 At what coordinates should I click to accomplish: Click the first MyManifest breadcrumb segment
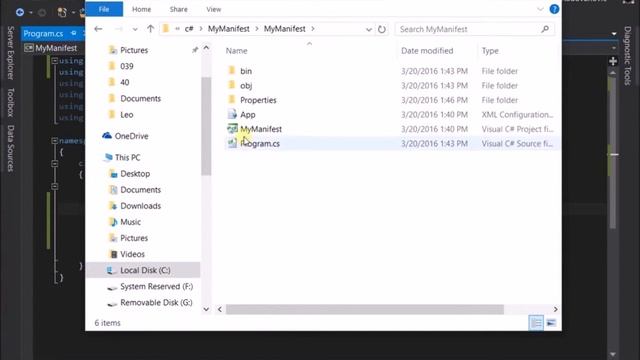229,29
